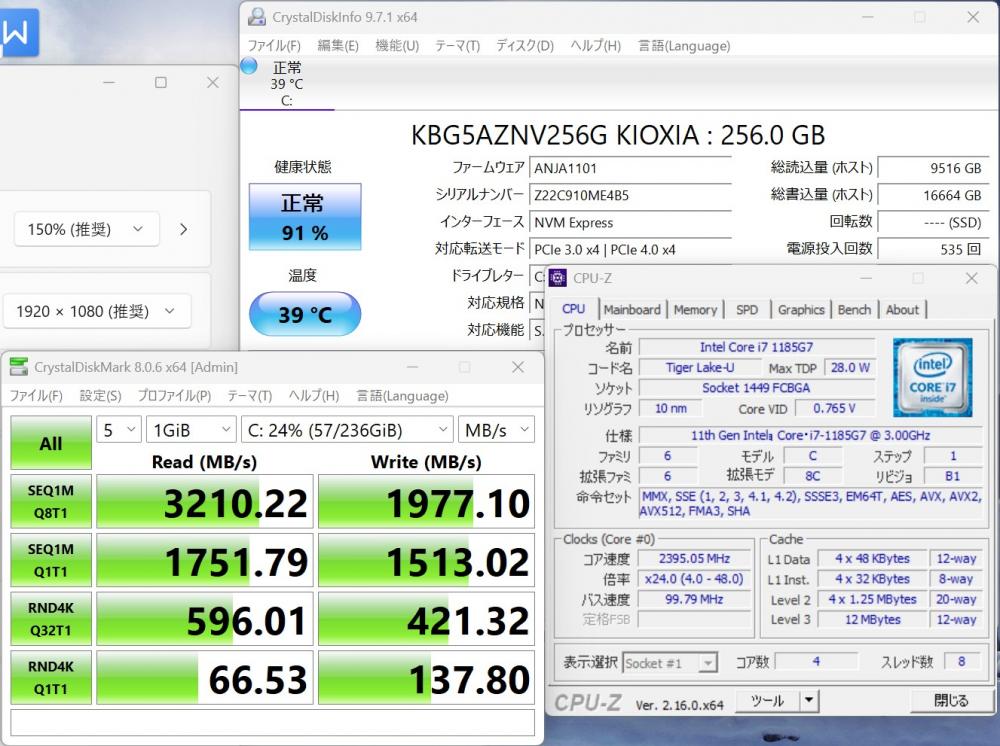The width and height of the screenshot is (1000, 746).
Task: Switch to Bench tab in CPU-Z
Action: point(854,310)
